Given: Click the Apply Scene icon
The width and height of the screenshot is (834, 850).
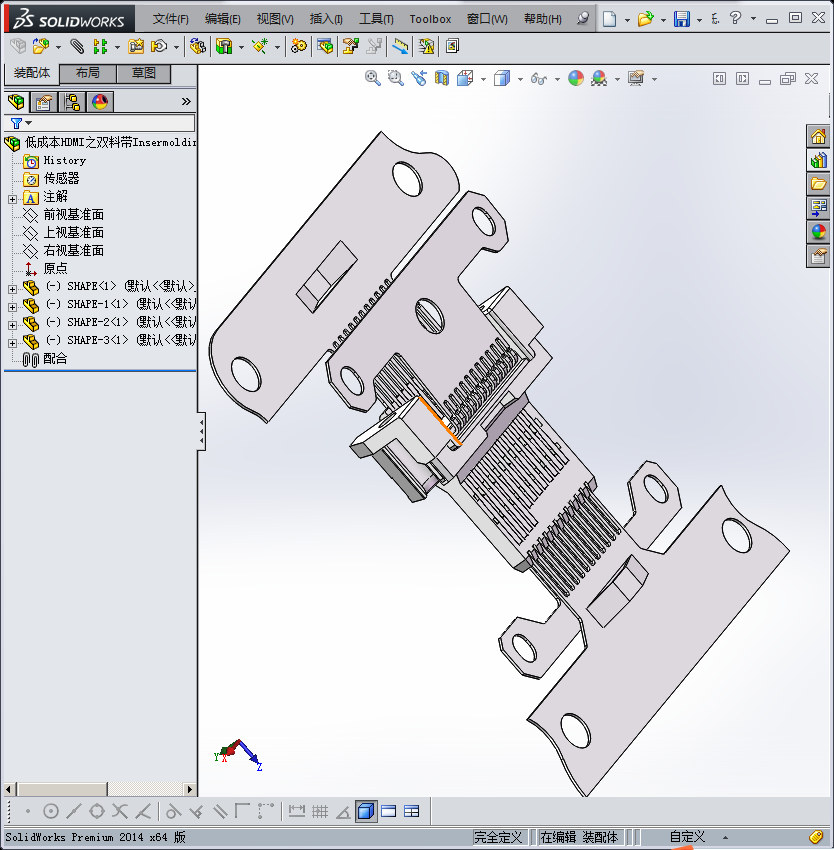Looking at the screenshot, I should [599, 79].
